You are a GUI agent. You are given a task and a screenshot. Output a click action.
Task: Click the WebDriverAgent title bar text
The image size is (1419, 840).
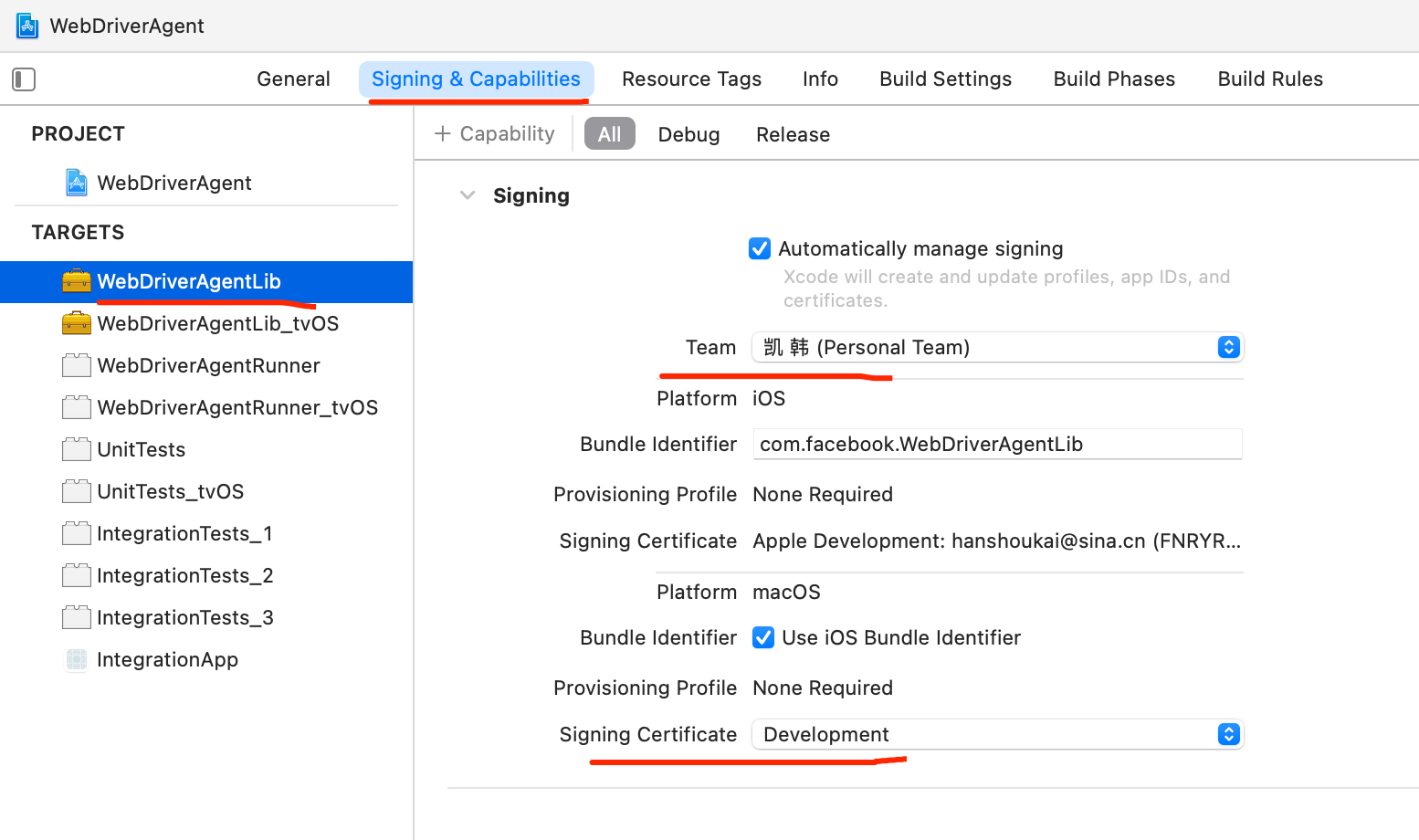tap(127, 26)
